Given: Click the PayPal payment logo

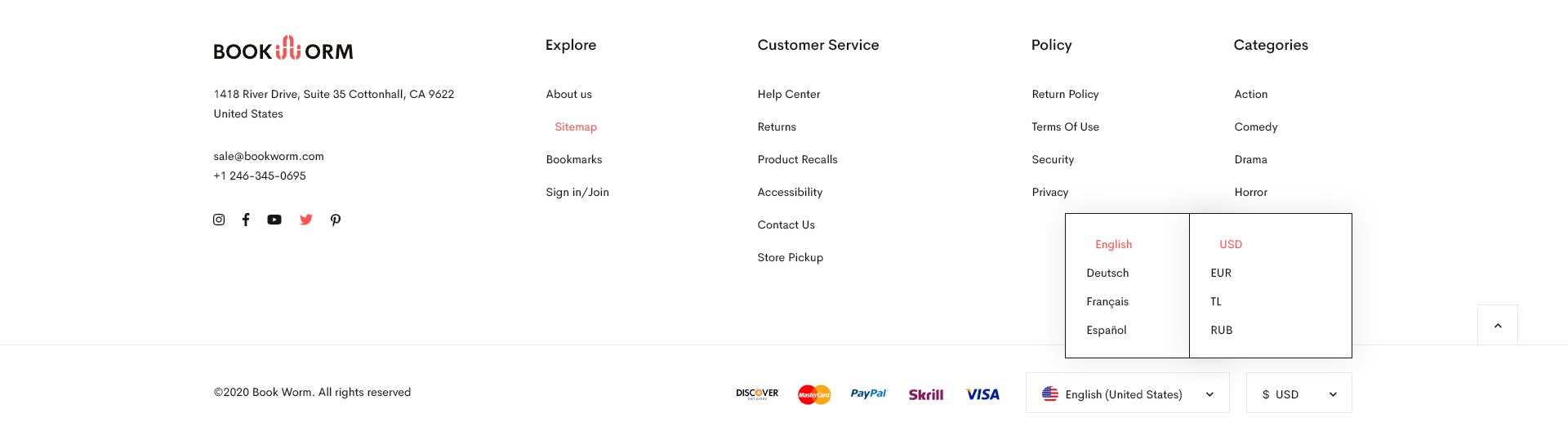Looking at the screenshot, I should coord(868,393).
